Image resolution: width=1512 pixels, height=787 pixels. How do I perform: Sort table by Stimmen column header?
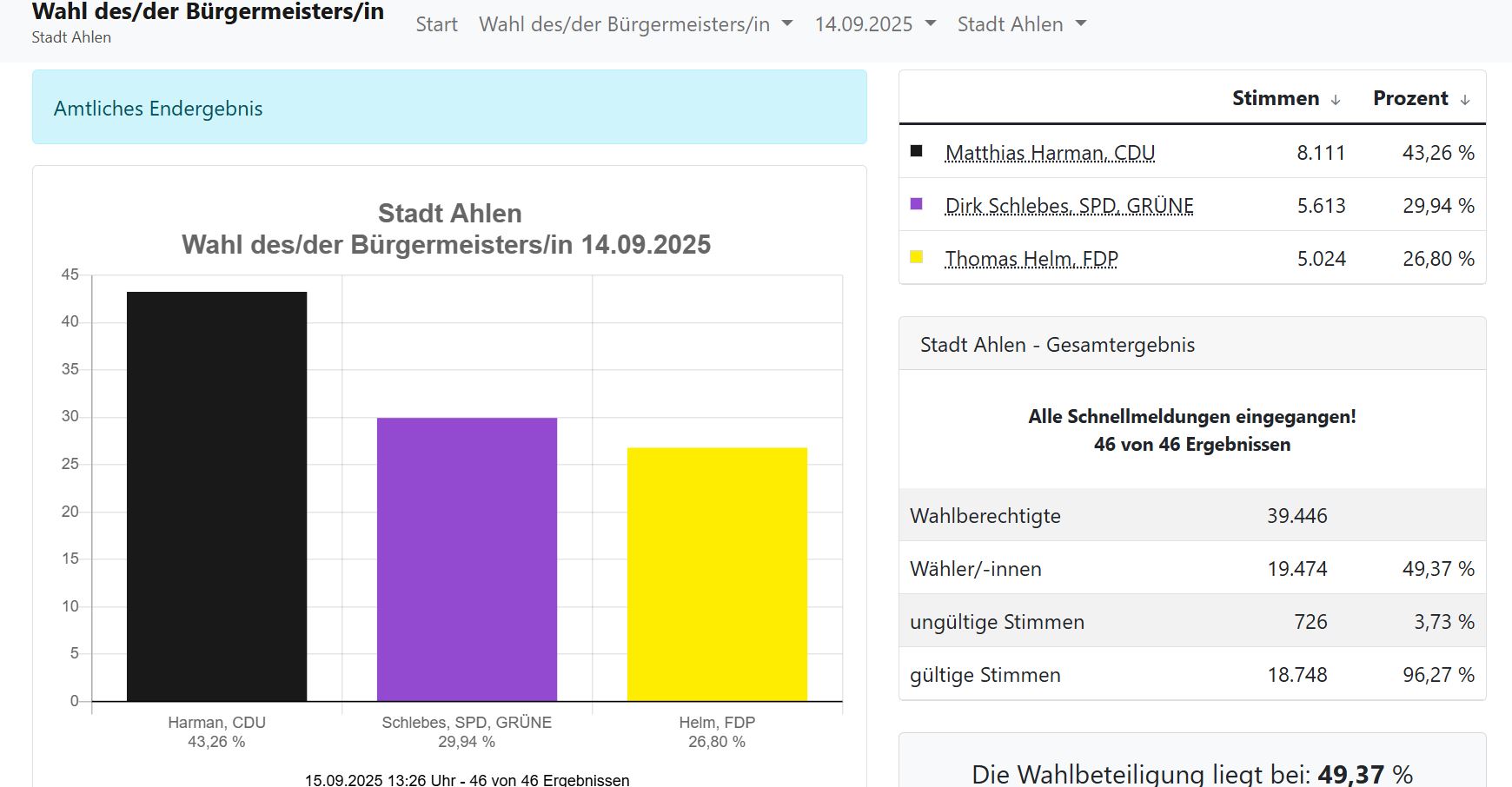coord(1275,98)
